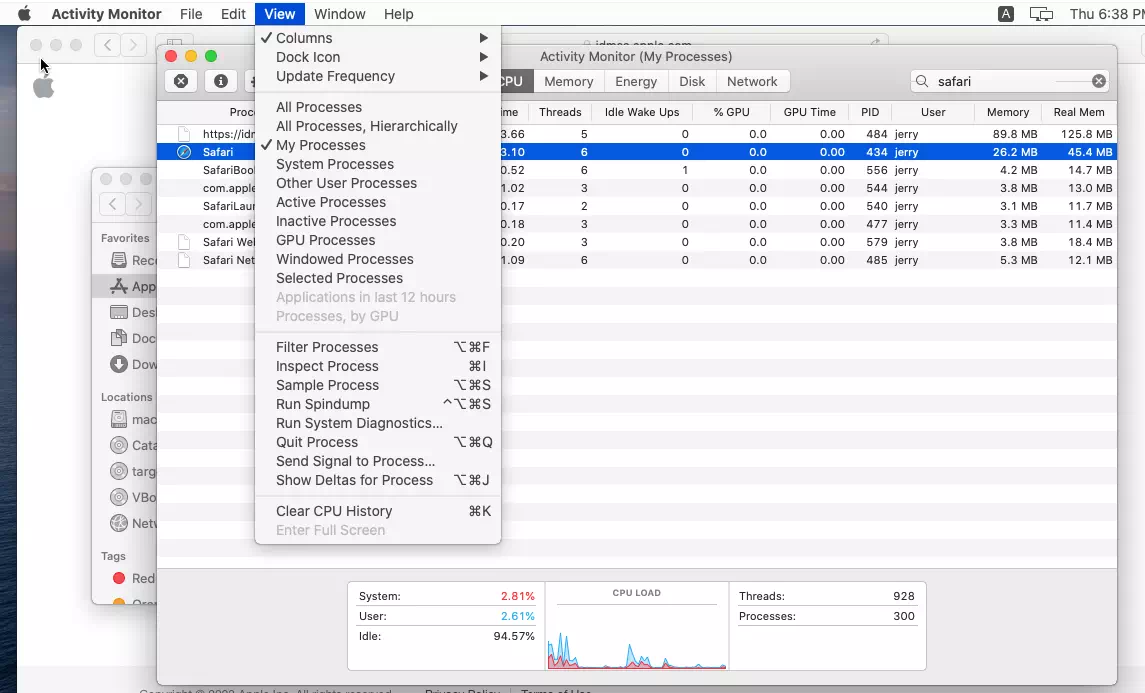Select targ disk in Finder sidebar
Viewport: 1145px width, 693px height.
(x=132, y=471)
